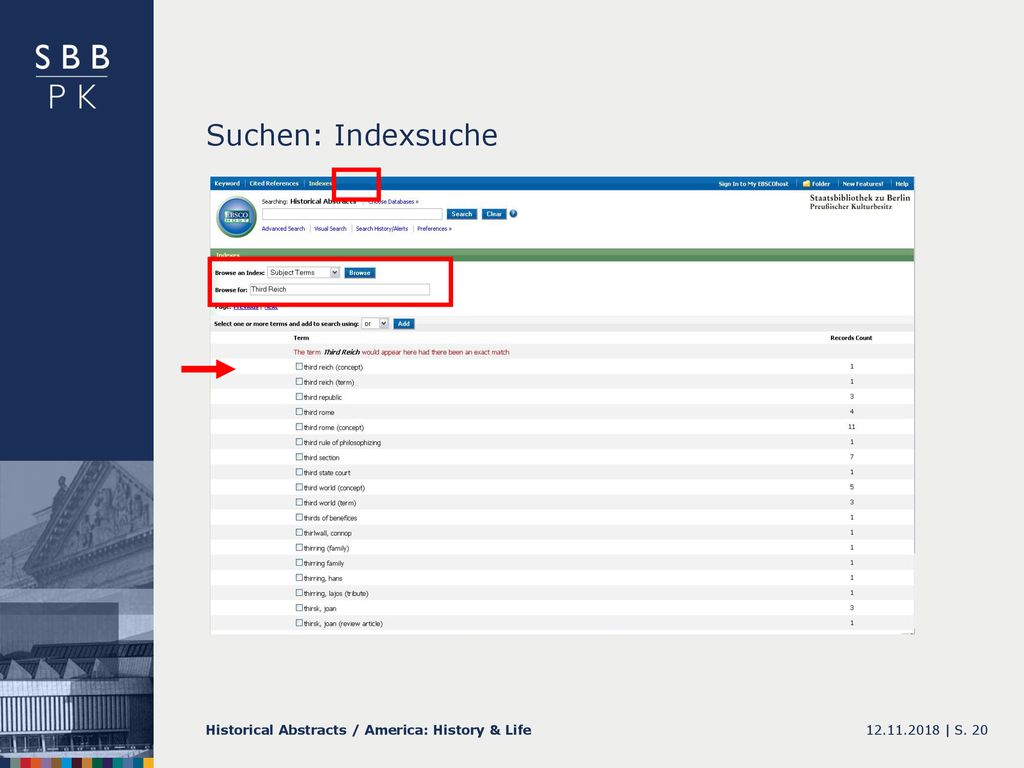This screenshot has width=1024, height=768.
Task: Click the Browse for text field
Action: pos(340,289)
